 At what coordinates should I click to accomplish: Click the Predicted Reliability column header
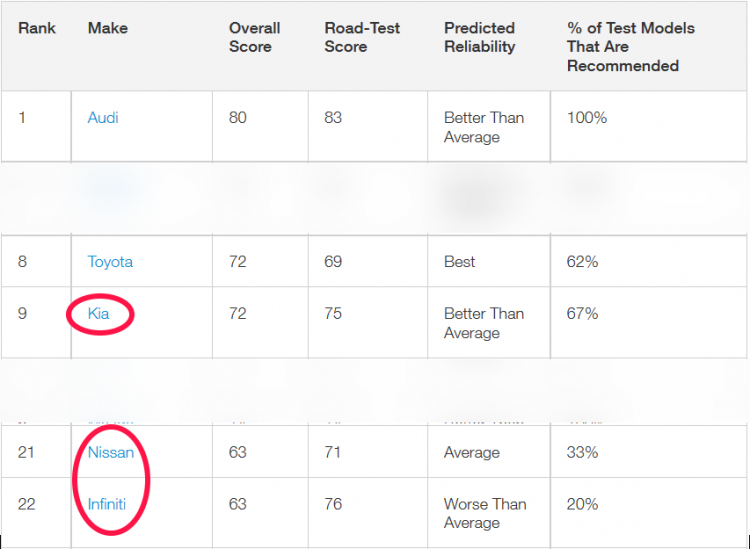(x=480, y=37)
